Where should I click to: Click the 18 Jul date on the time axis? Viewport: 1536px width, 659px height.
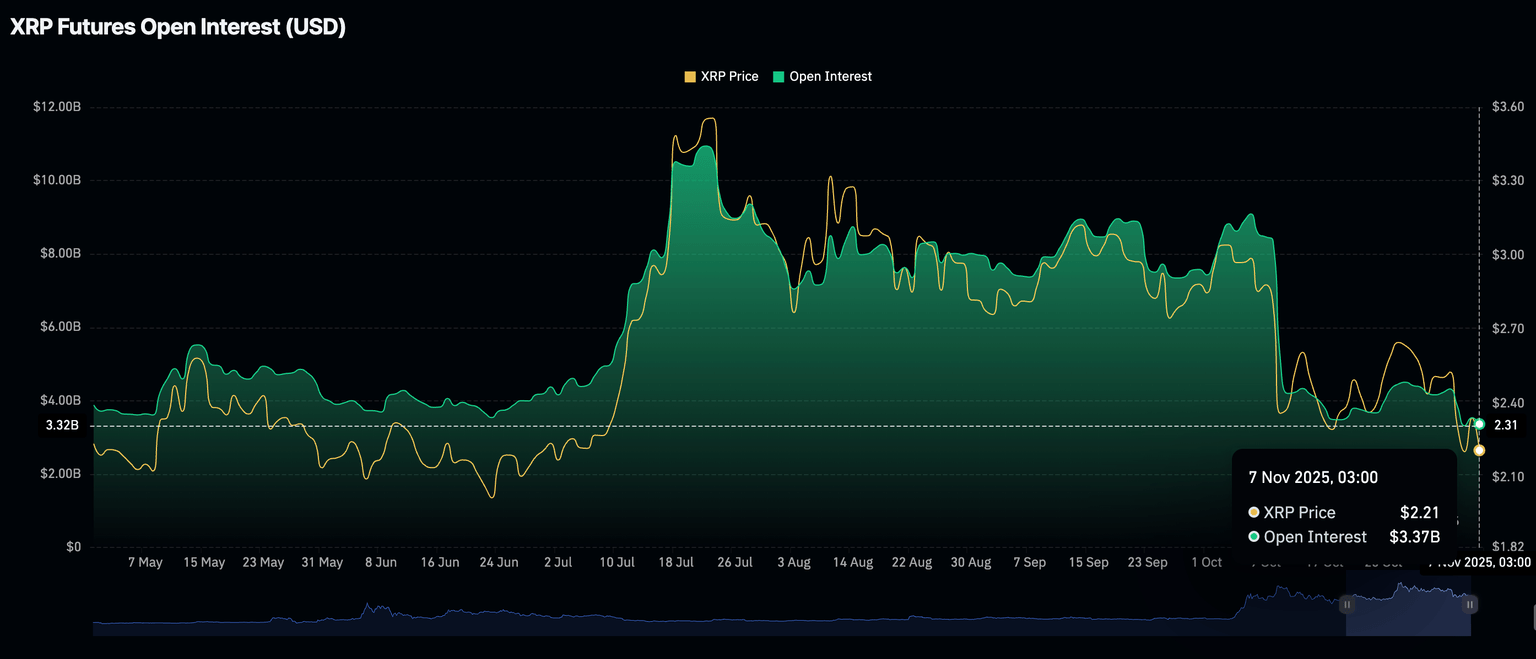click(x=677, y=562)
